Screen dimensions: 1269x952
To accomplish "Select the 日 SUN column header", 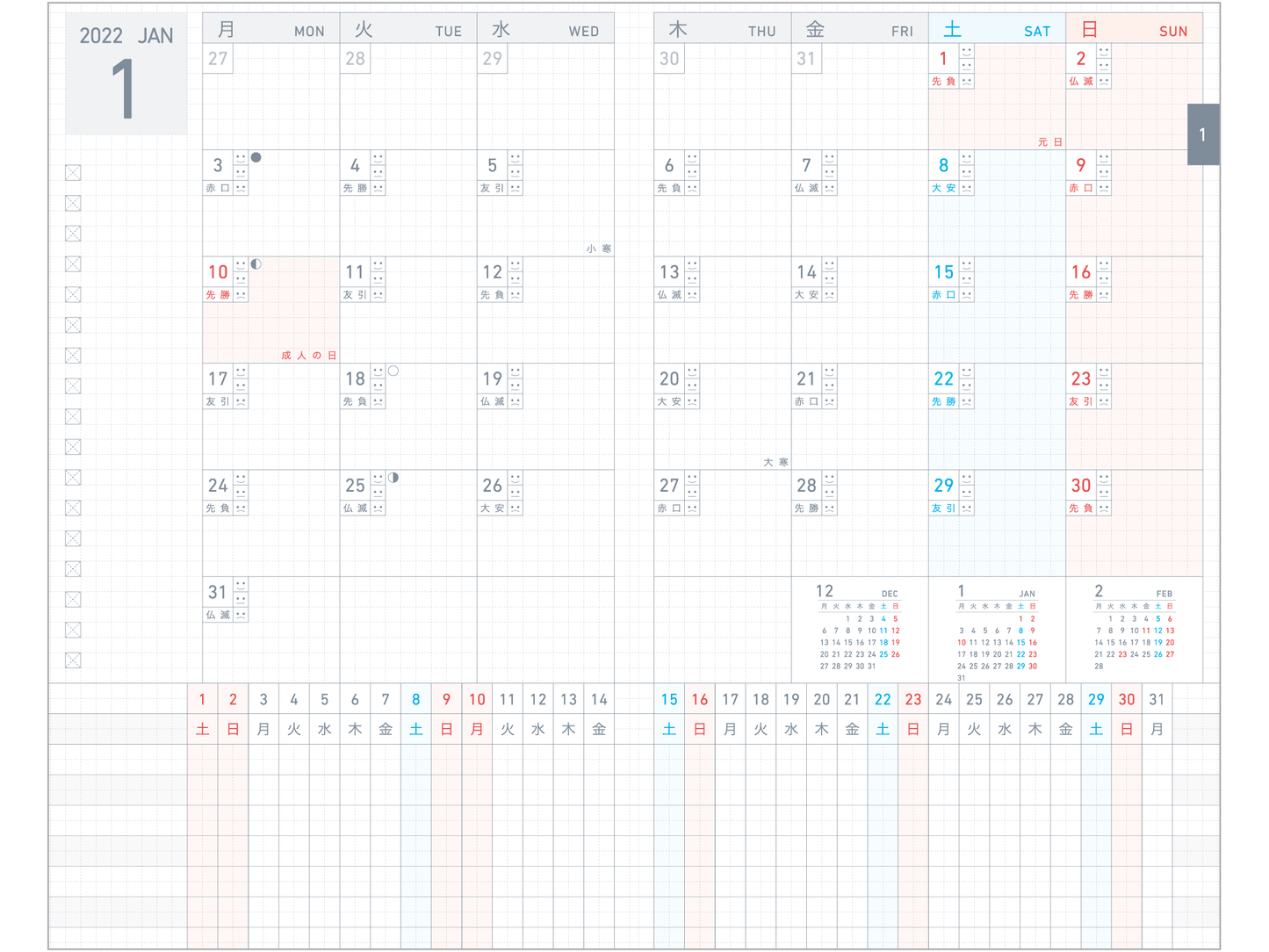I will click(1134, 28).
